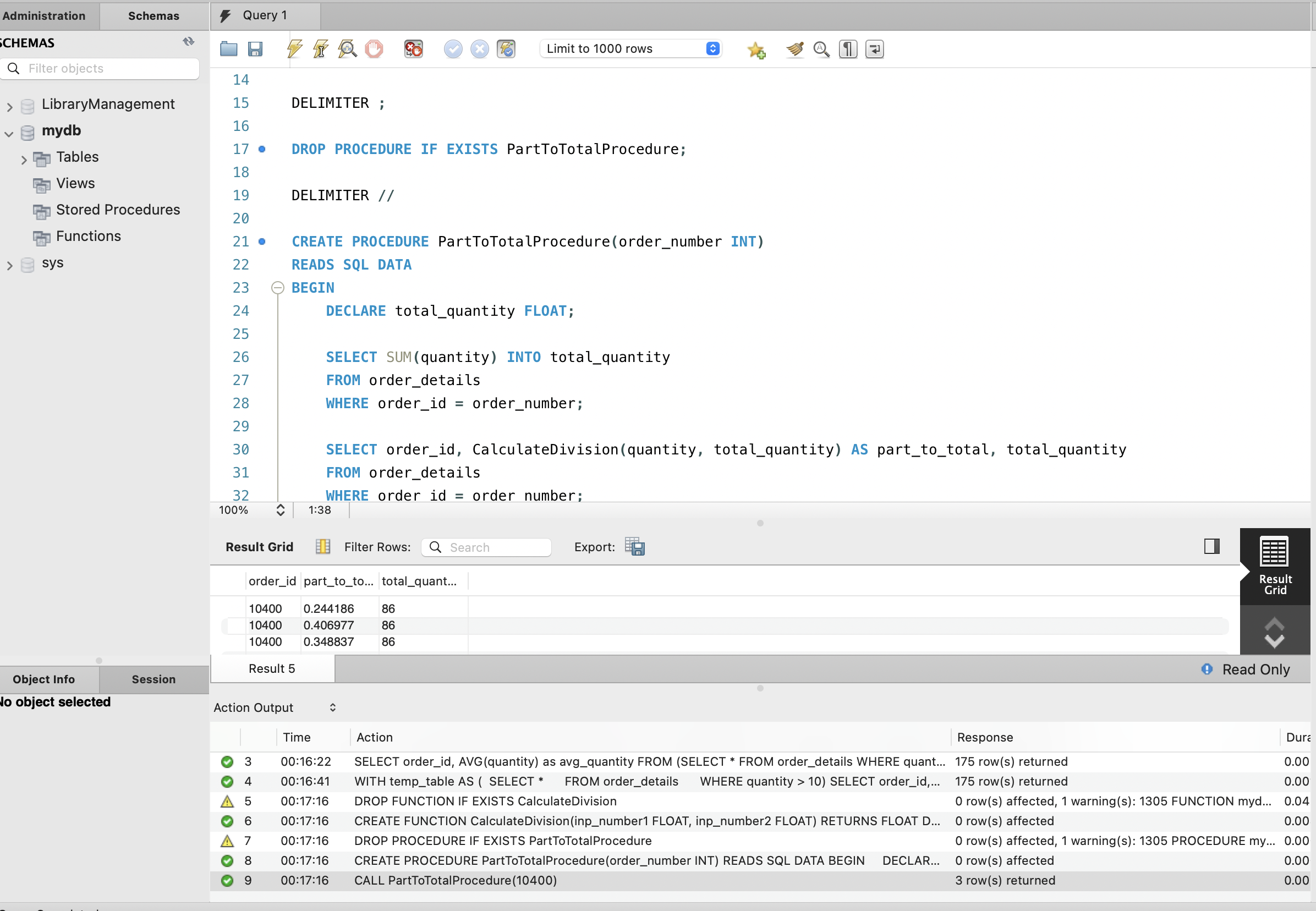Click the Object Info panel tab
1316x911 pixels.
pos(45,679)
